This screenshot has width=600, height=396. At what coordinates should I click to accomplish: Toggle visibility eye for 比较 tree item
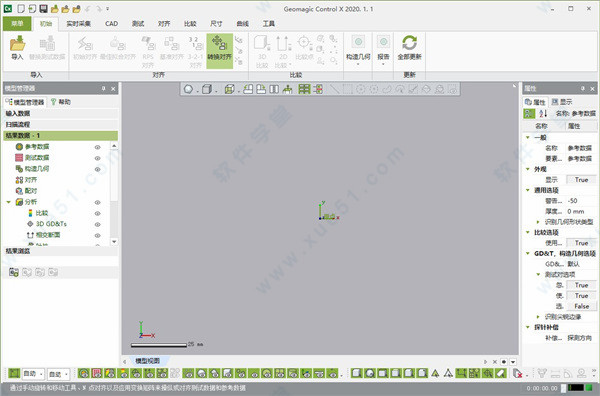98,213
